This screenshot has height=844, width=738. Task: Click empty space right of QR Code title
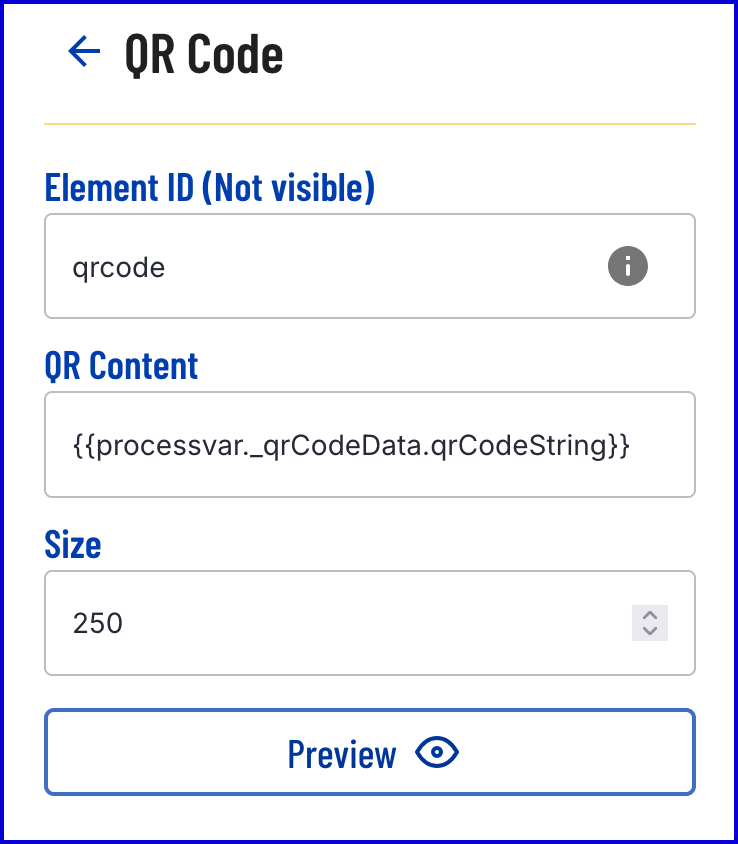tap(500, 54)
